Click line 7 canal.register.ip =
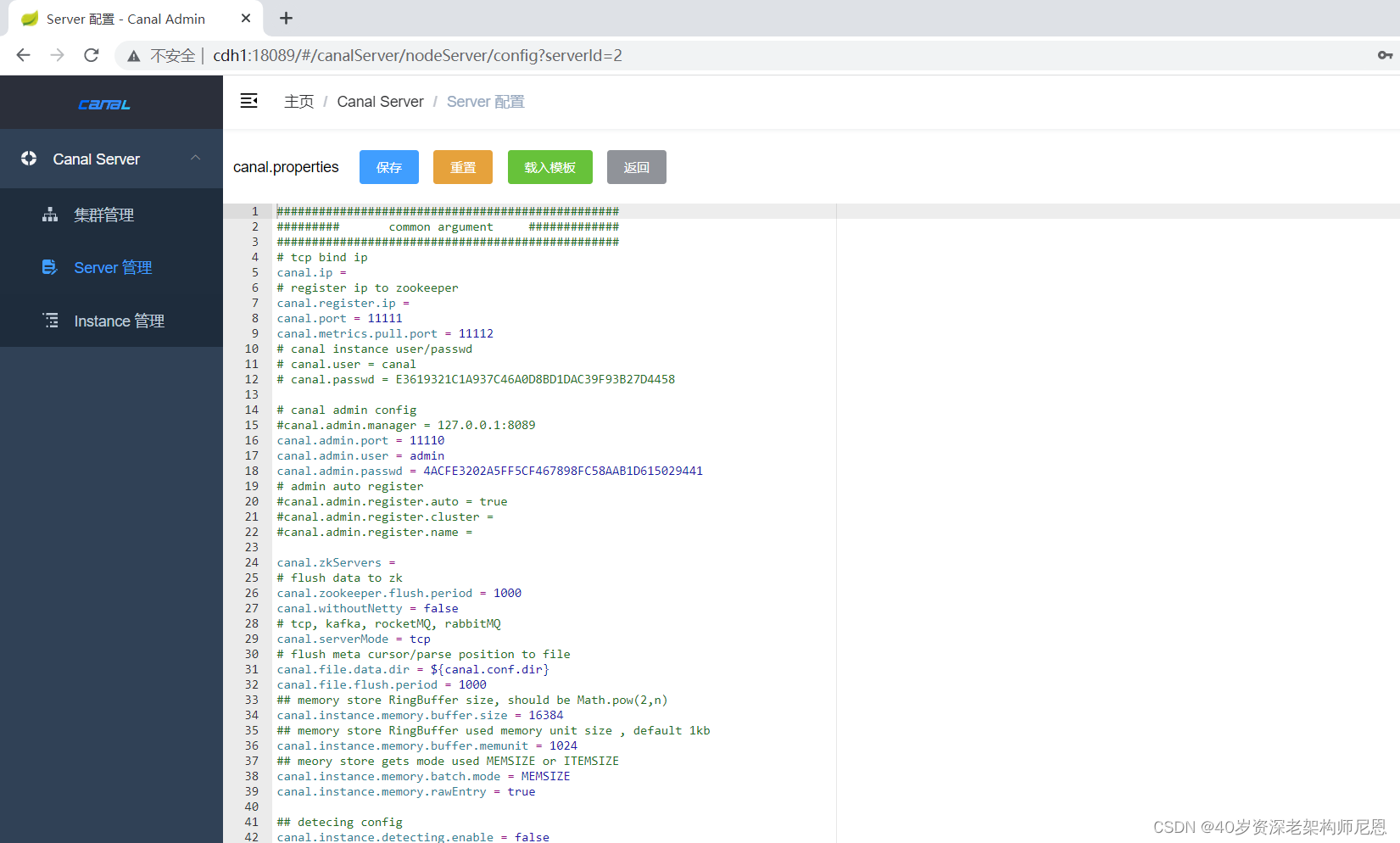Screen dimensions: 1400x843 click(x=343, y=303)
